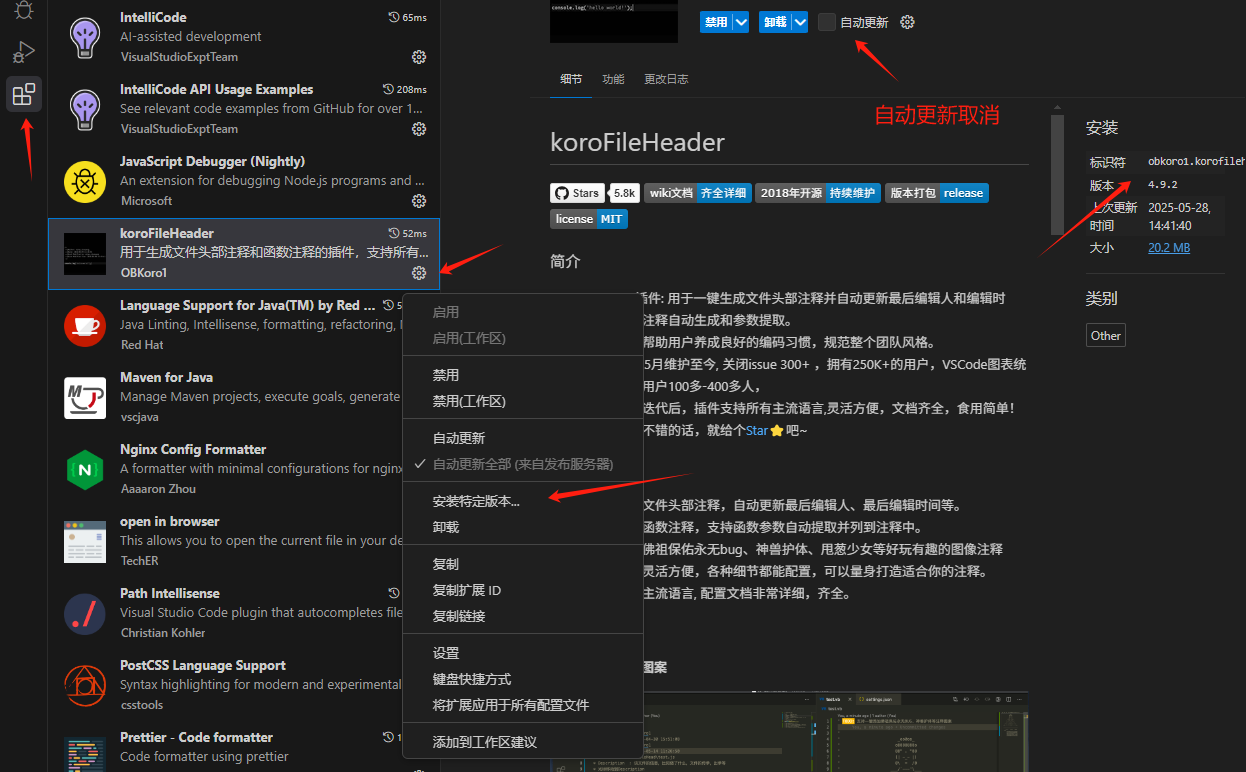The height and width of the screenshot is (772, 1246).
Task: Open the settings gear beside 自动更新 checkbox
Action: (907, 22)
